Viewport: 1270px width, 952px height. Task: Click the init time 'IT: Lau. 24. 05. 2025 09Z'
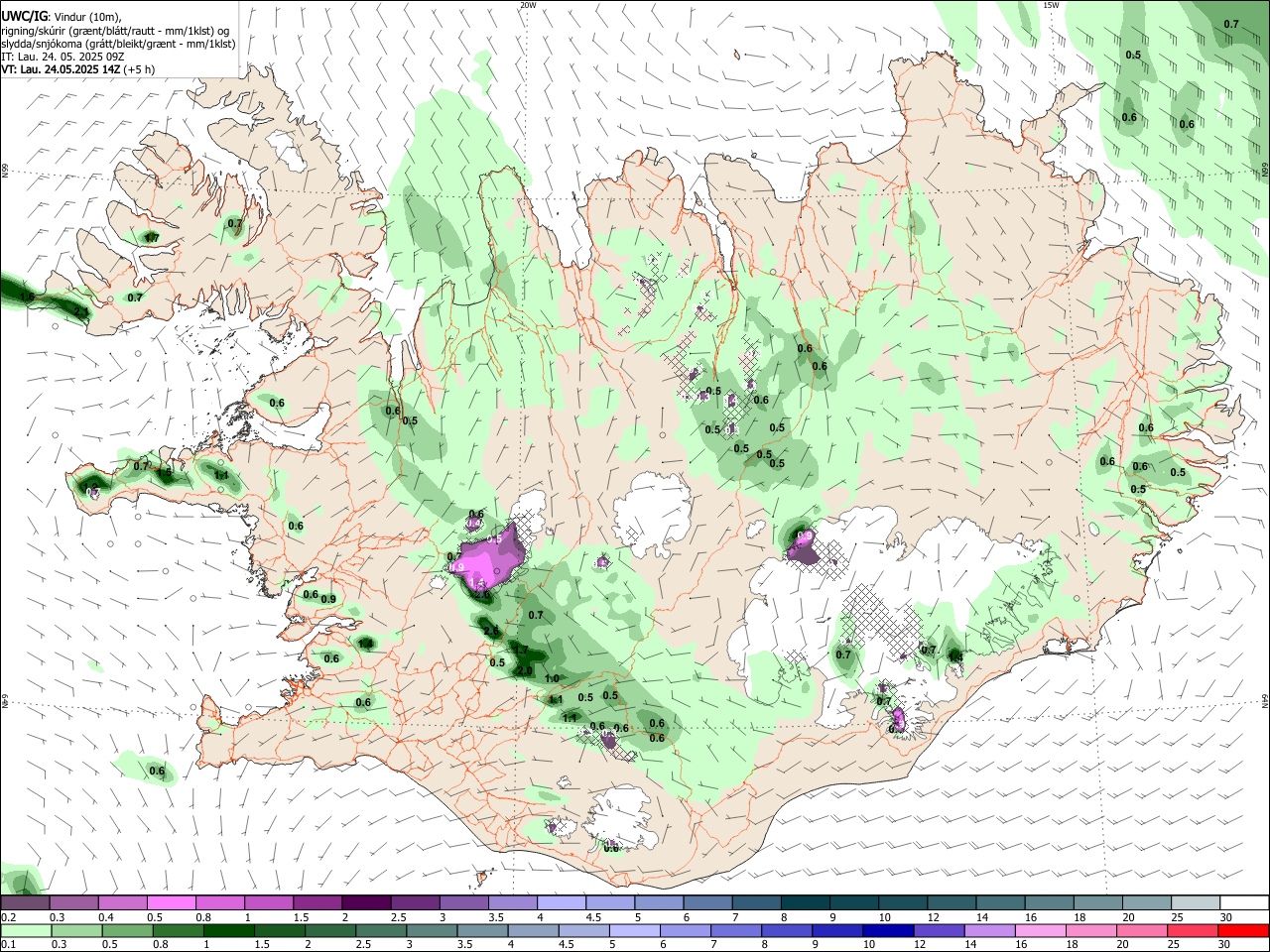click(62, 57)
